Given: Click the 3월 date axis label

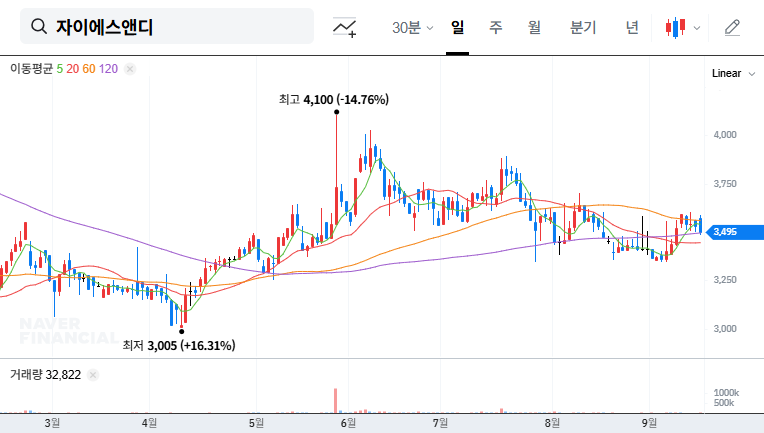Looking at the screenshot, I should click(52, 423).
